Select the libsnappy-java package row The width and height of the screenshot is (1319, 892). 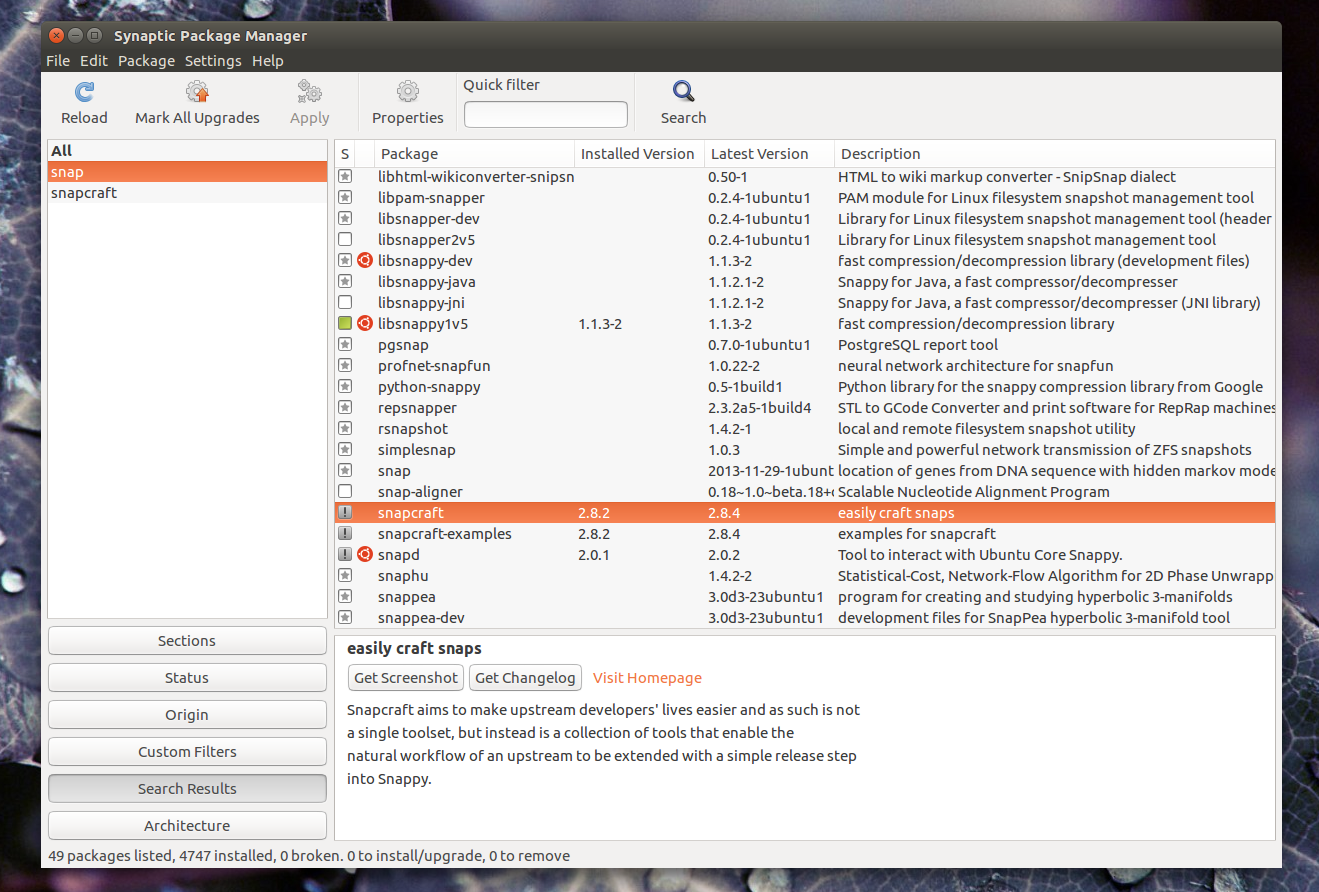click(x=805, y=282)
